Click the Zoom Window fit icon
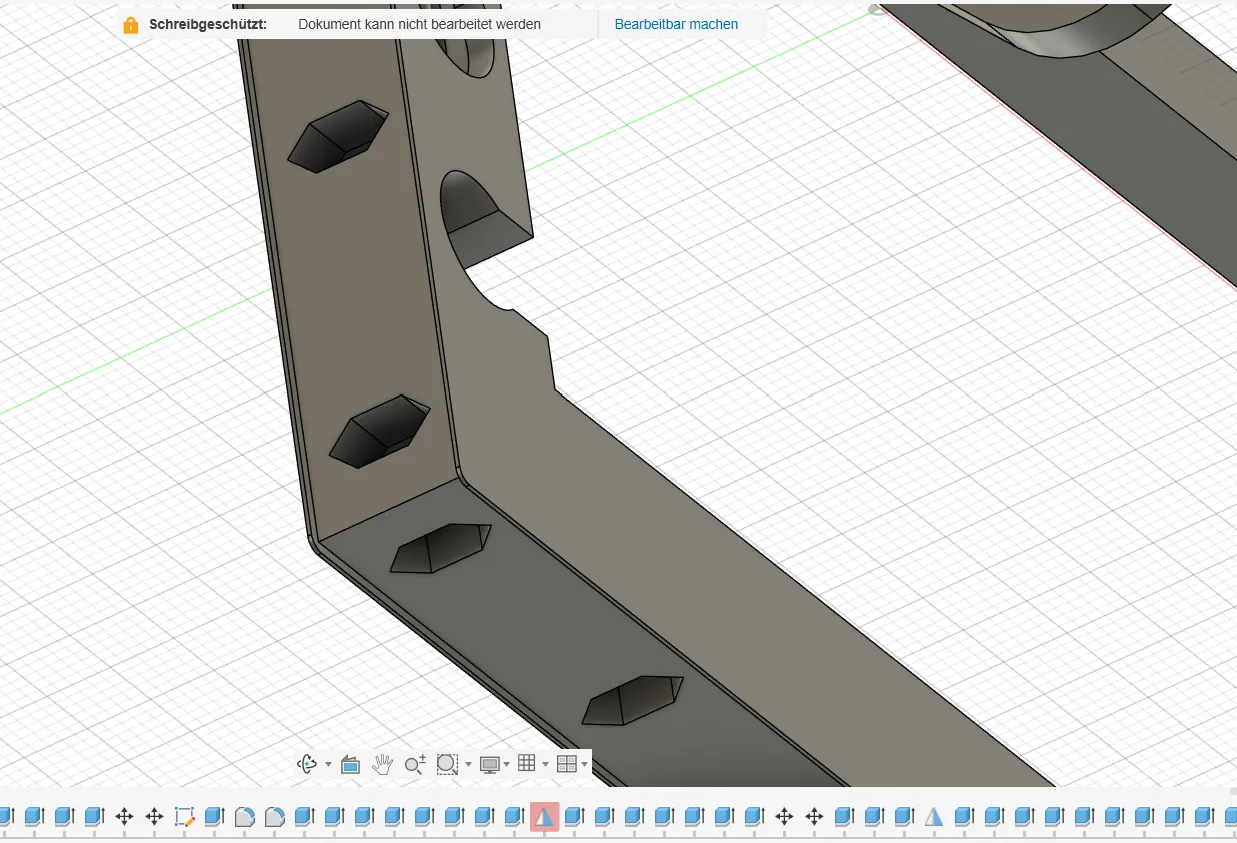1237x843 pixels. coord(447,764)
